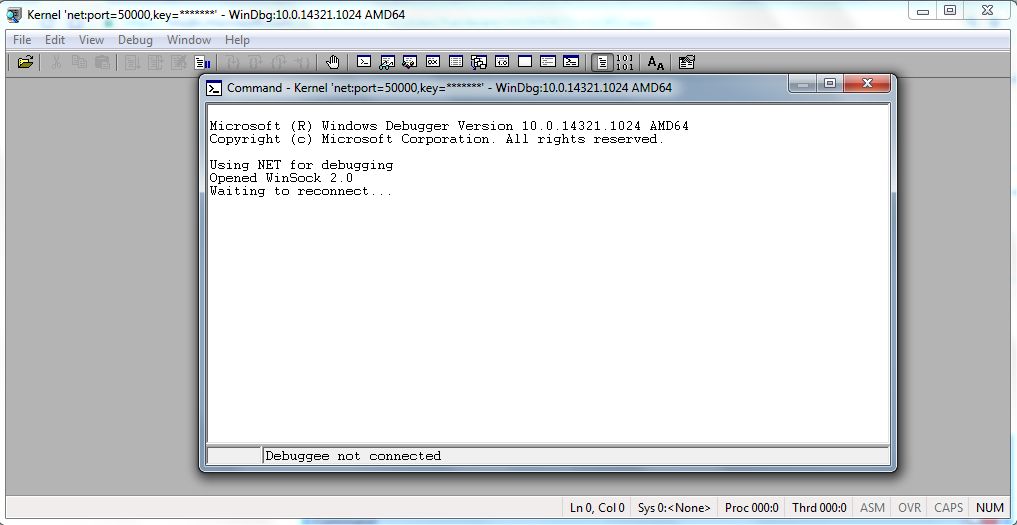1017x525 pixels.
Task: Toggle Source Mode On toolbar button
Action: click(x=603, y=62)
